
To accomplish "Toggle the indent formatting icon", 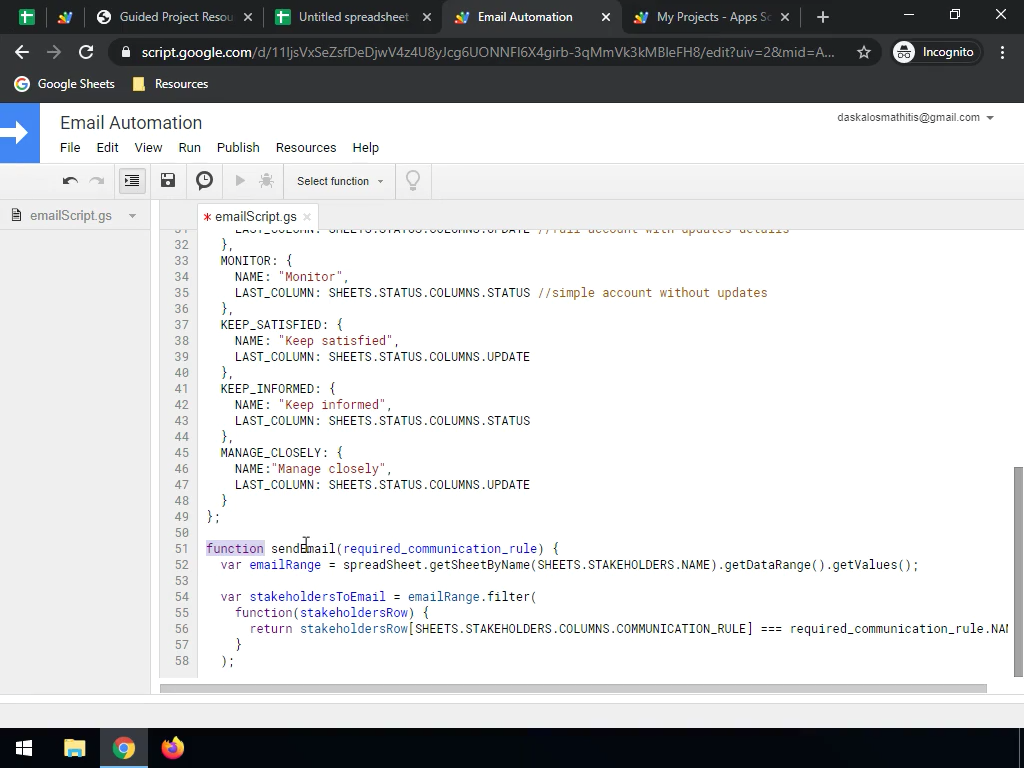I will tap(132, 181).
